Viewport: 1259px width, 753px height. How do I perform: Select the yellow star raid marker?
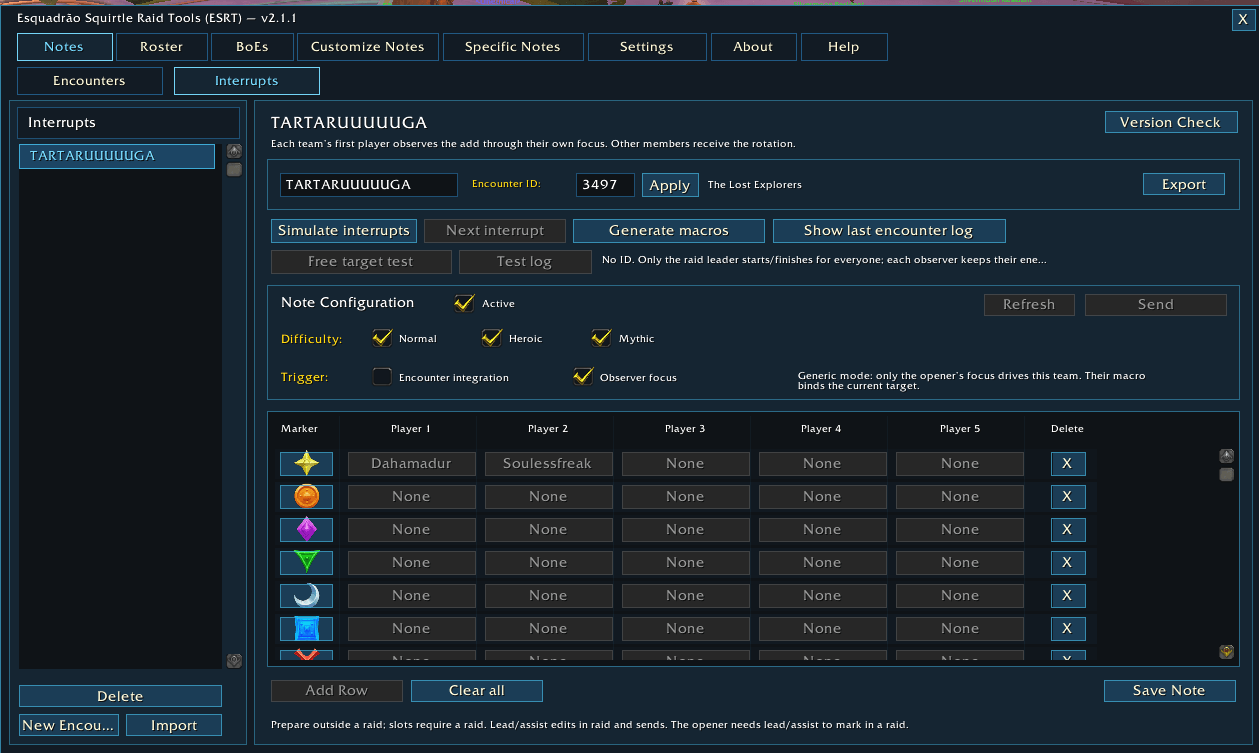pos(306,463)
